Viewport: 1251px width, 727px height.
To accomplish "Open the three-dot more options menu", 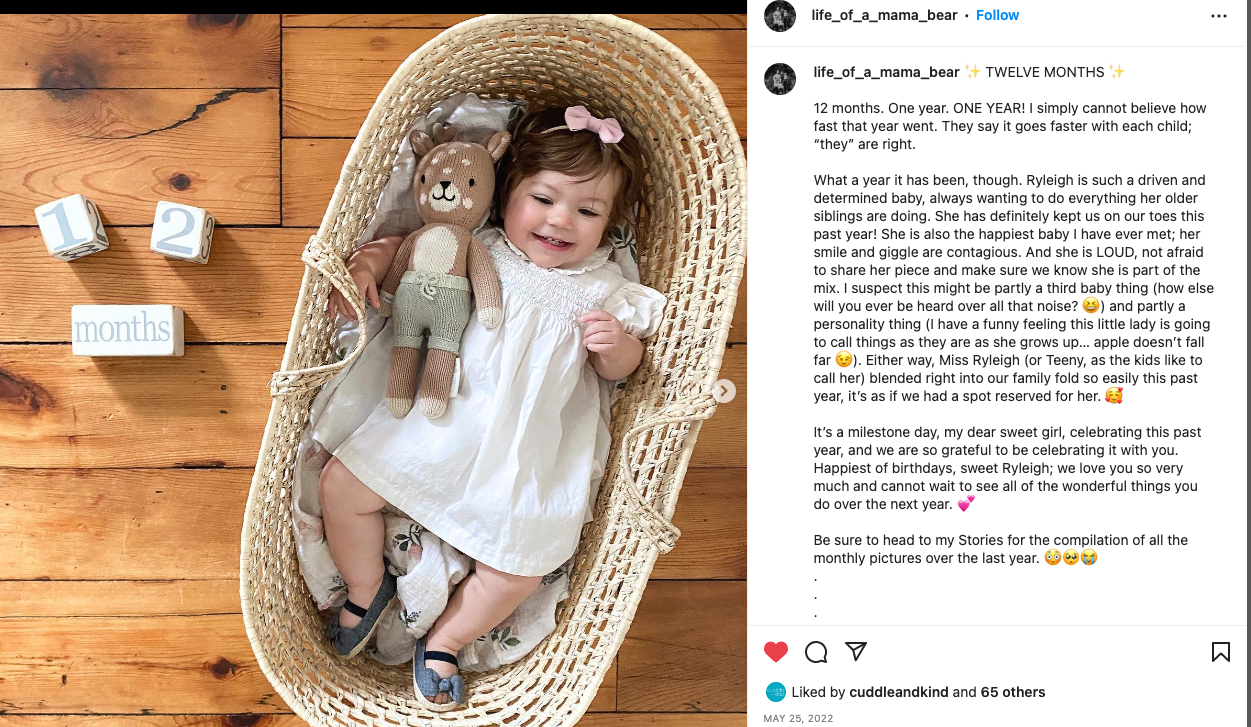I will click(1218, 16).
